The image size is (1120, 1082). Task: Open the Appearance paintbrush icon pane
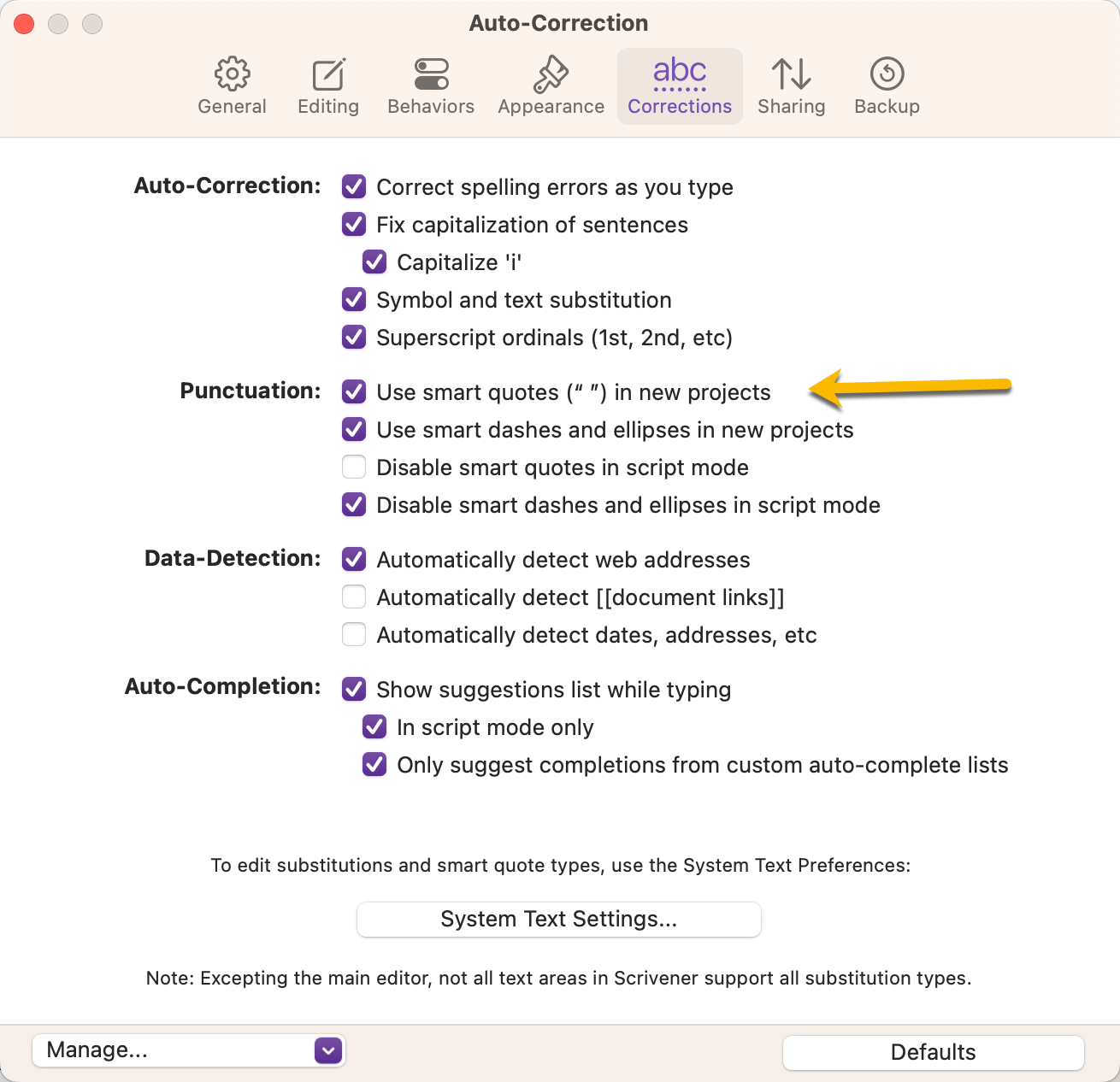pyautogui.click(x=551, y=74)
